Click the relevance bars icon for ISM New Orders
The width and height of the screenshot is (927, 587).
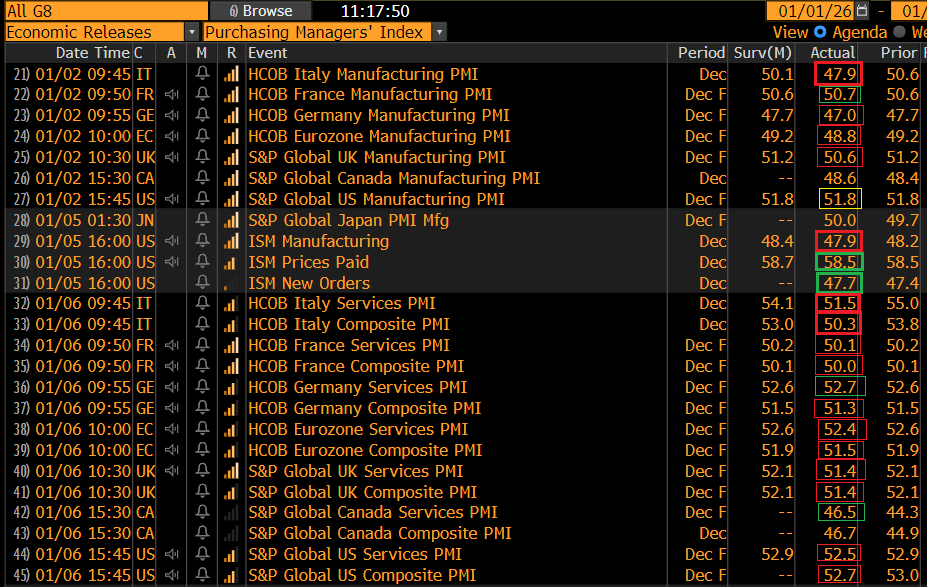coord(231,283)
